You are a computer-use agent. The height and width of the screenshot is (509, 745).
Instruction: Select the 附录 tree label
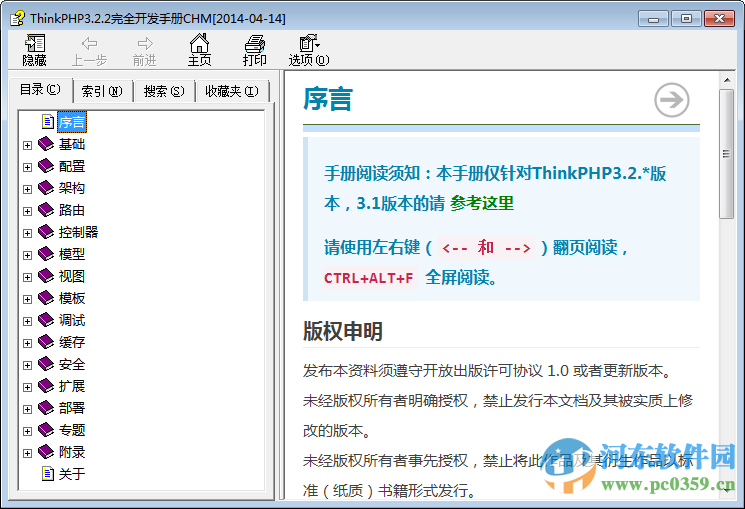72,452
